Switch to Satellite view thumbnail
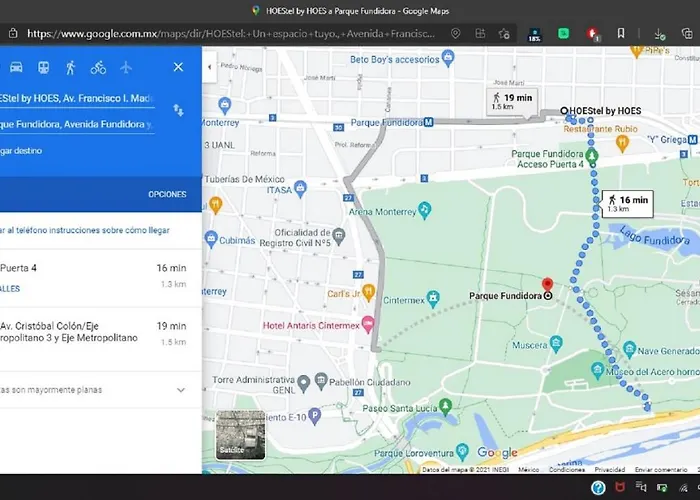Image resolution: width=700 pixels, height=500 pixels. (241, 435)
